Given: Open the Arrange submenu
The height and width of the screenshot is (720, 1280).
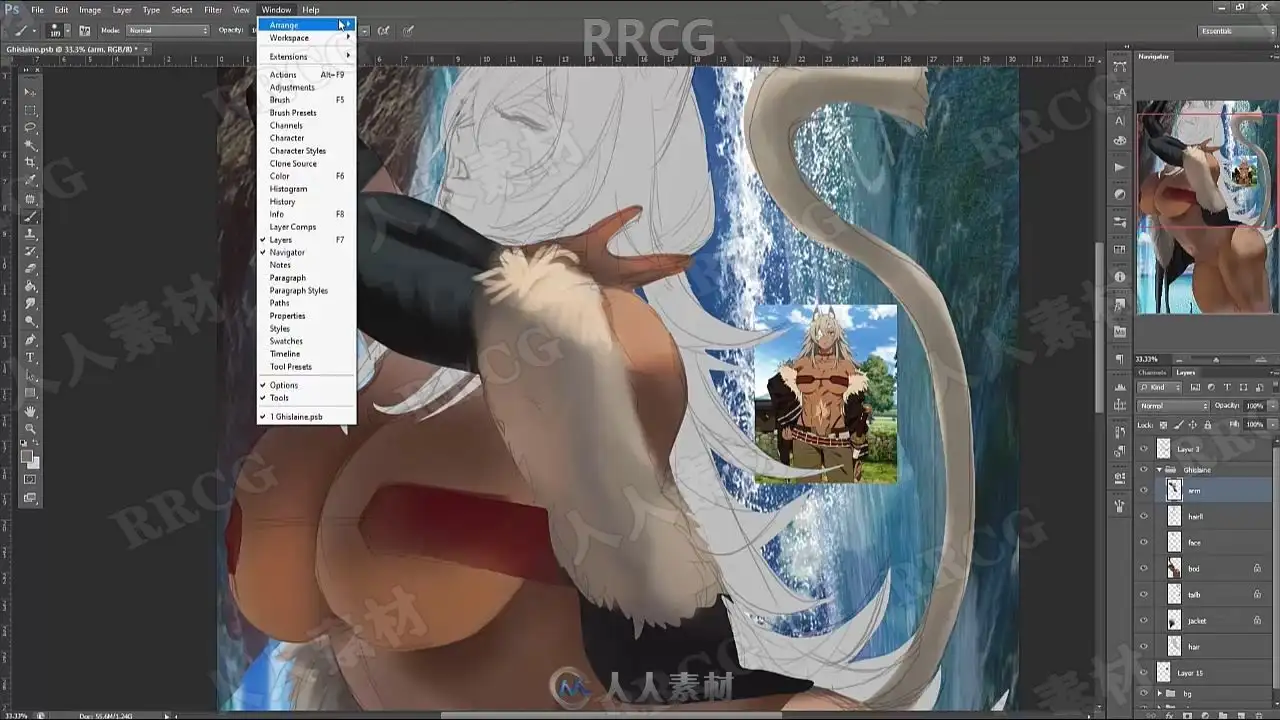Looking at the screenshot, I should [x=306, y=25].
